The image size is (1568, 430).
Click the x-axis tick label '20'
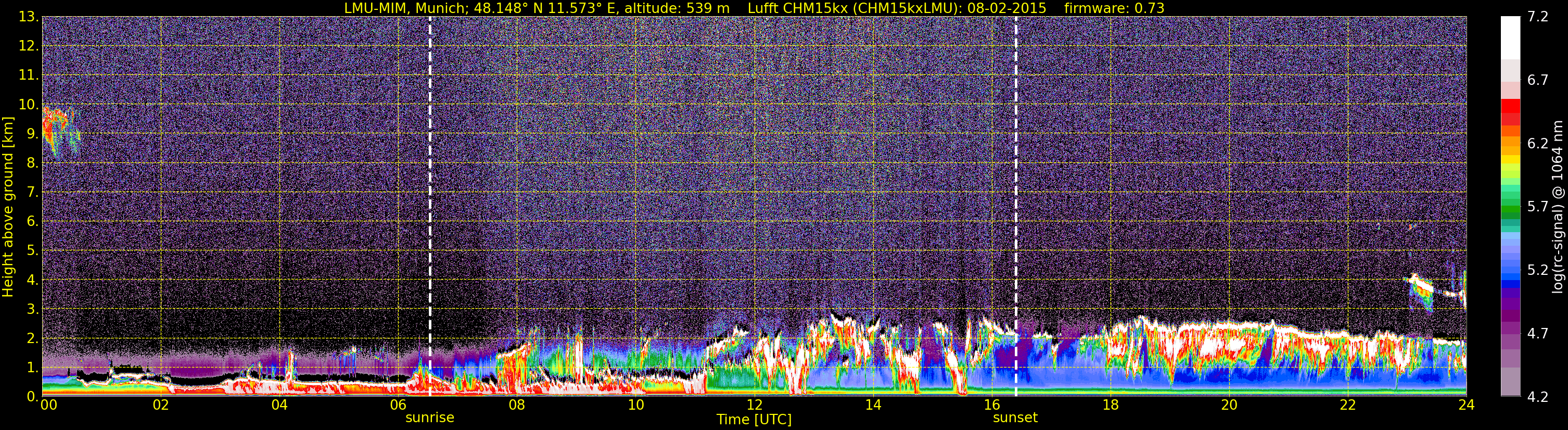pos(1229,405)
